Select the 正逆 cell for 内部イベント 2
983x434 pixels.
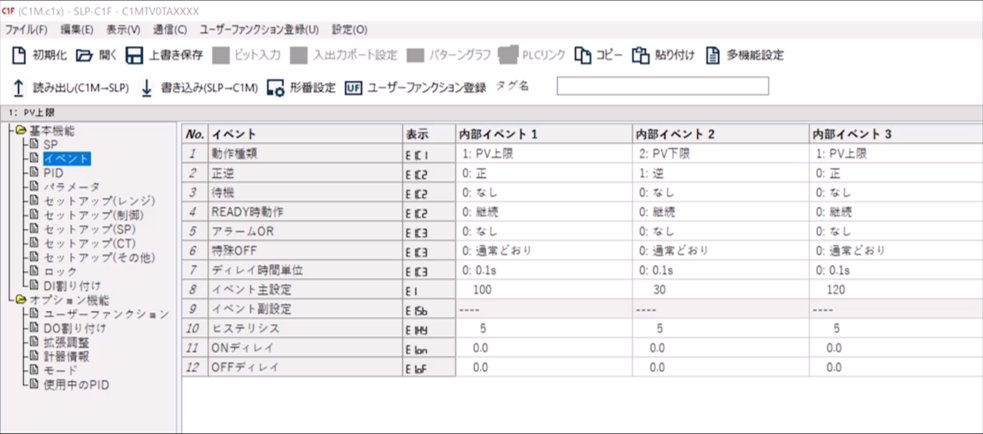tap(719, 172)
